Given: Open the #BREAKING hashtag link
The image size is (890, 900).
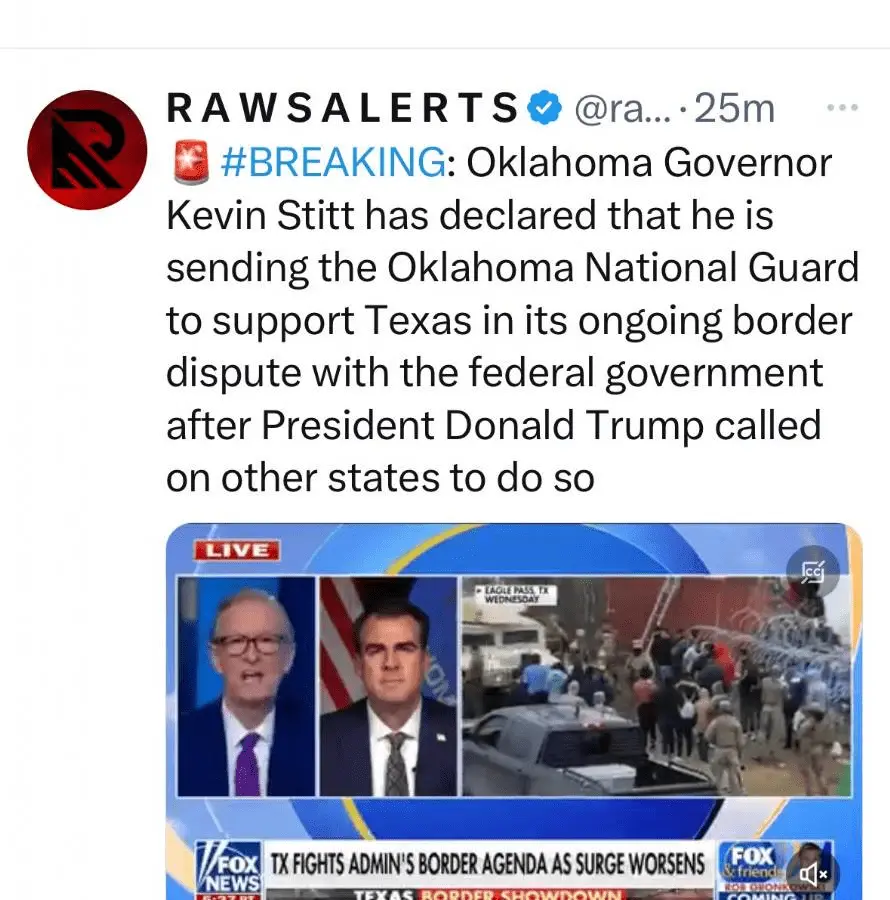Looking at the screenshot, I should click(333, 162).
